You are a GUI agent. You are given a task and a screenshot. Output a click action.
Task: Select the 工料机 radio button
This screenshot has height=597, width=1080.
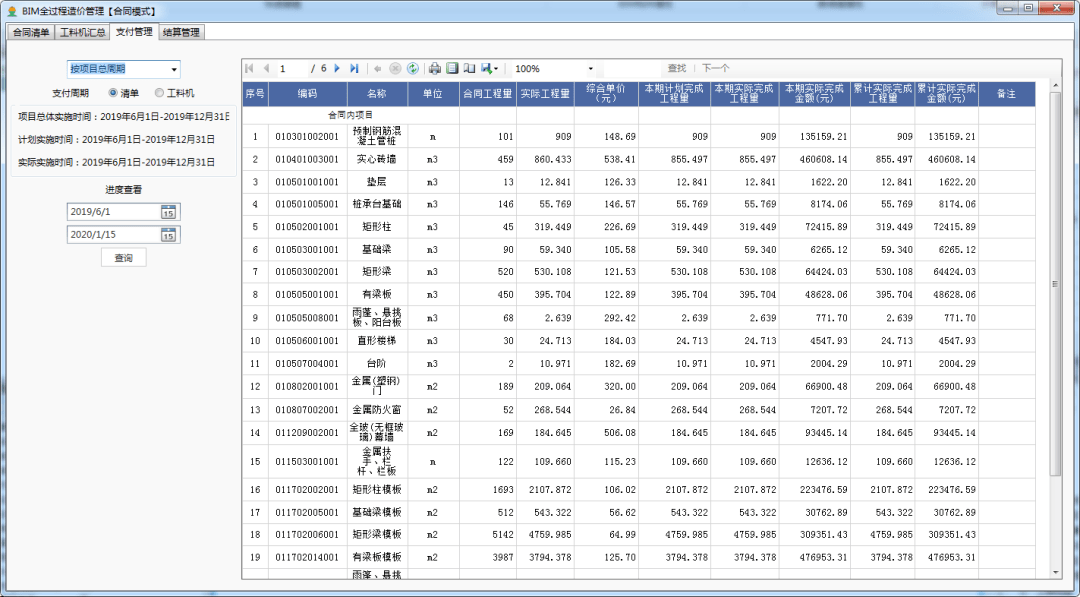[x=159, y=92]
